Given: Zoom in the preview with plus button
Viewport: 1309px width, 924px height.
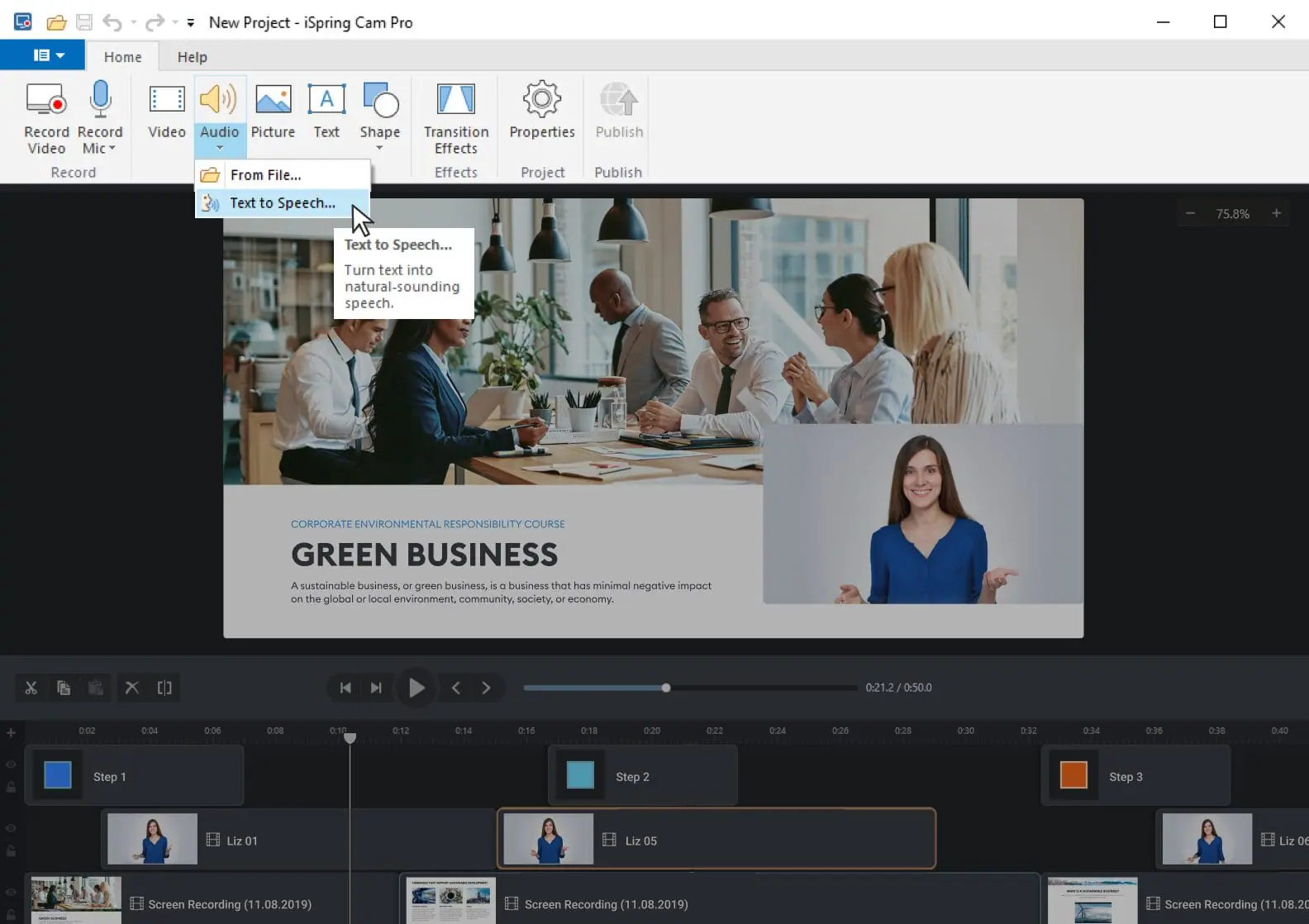Looking at the screenshot, I should click(x=1276, y=213).
